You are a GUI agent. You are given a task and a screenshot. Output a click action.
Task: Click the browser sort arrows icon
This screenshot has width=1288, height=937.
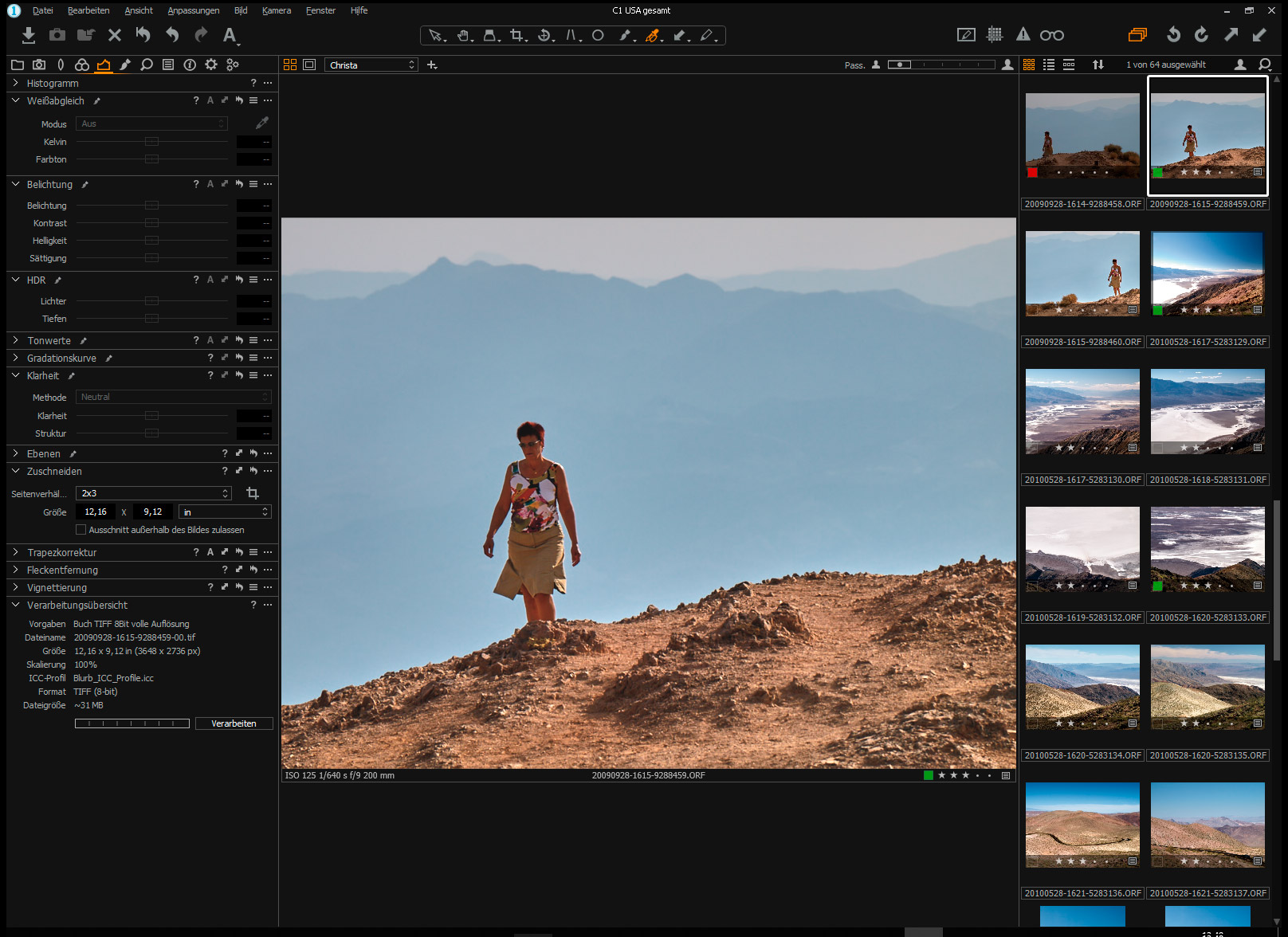pyautogui.click(x=1098, y=65)
